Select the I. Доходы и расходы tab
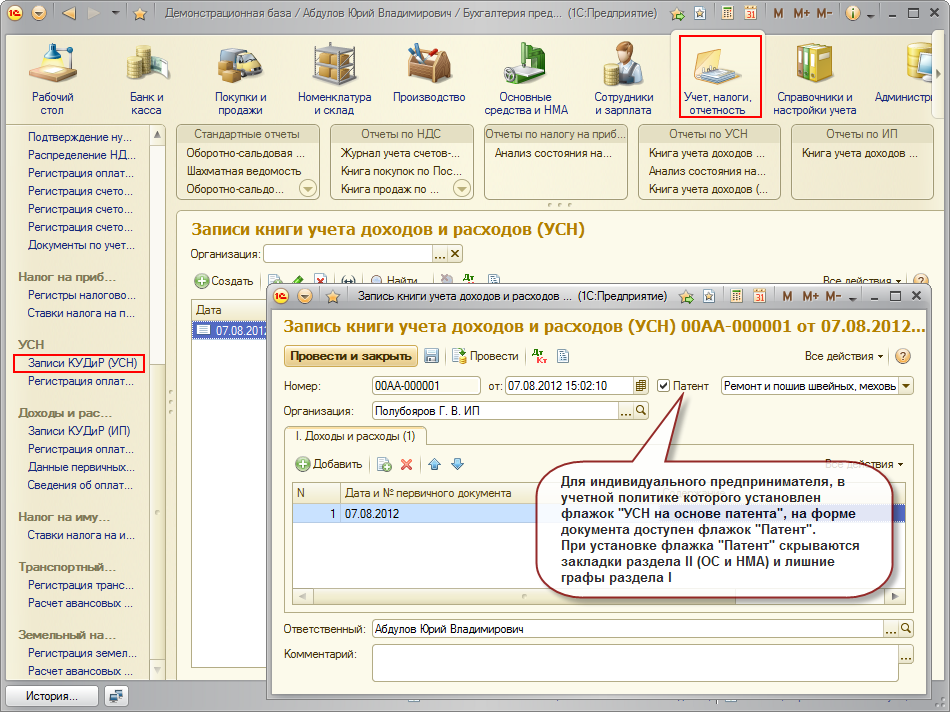This screenshot has height=712, width=950. (355, 436)
